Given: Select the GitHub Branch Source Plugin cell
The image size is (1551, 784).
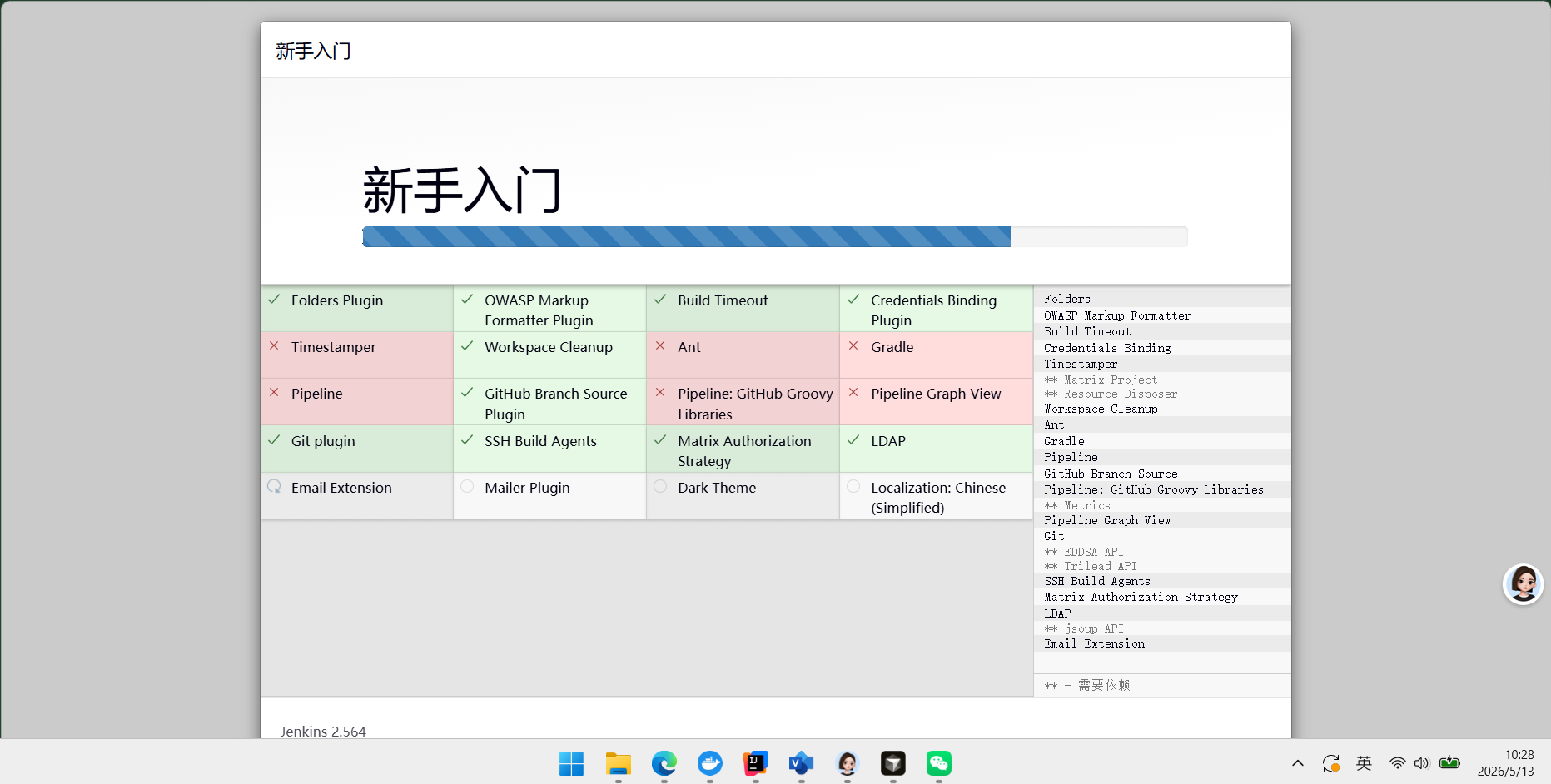Looking at the screenshot, I should click(x=550, y=403).
